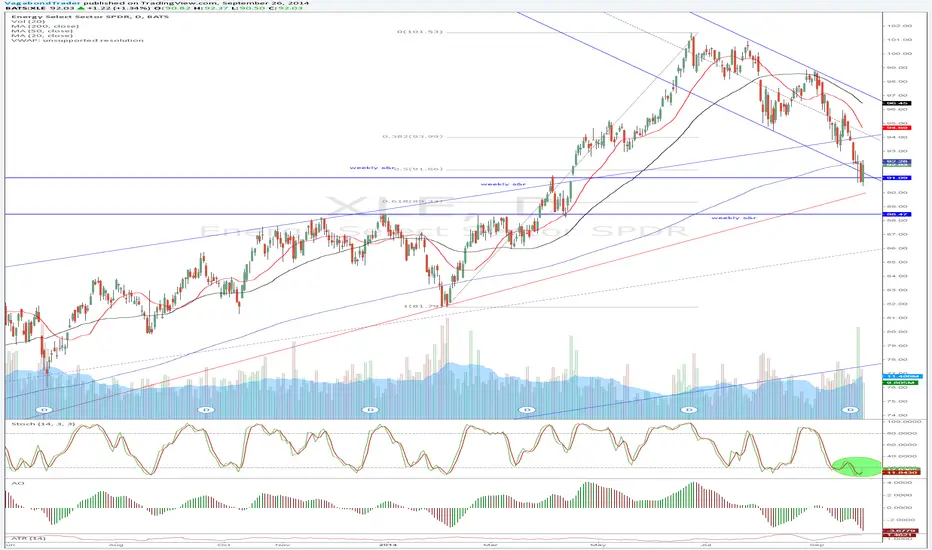Screen dimensions: 932x550
Task: Select the AO indicator pane label
Action: (17, 483)
